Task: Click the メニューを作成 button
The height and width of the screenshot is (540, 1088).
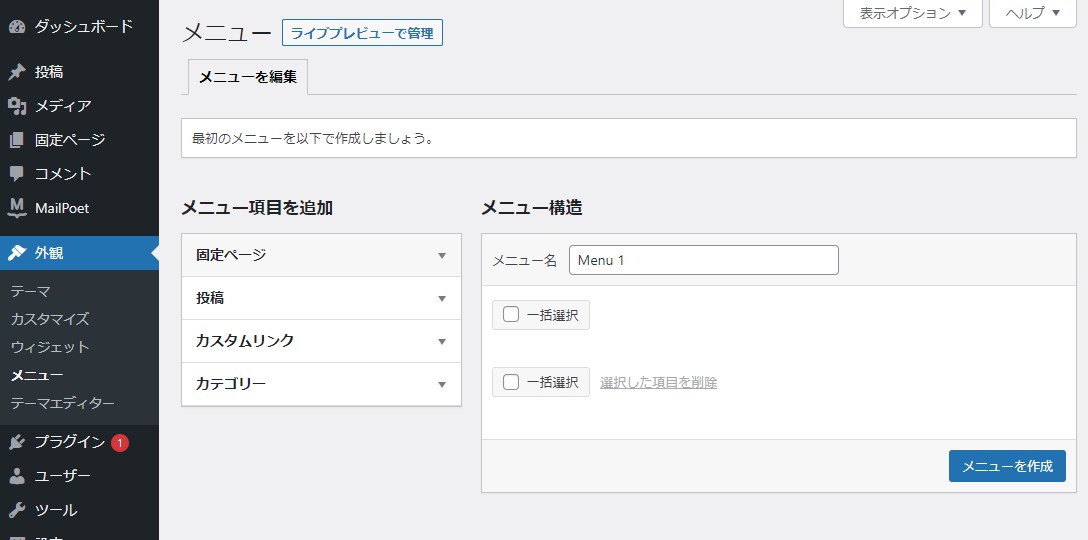Action: pyautogui.click(x=1006, y=466)
